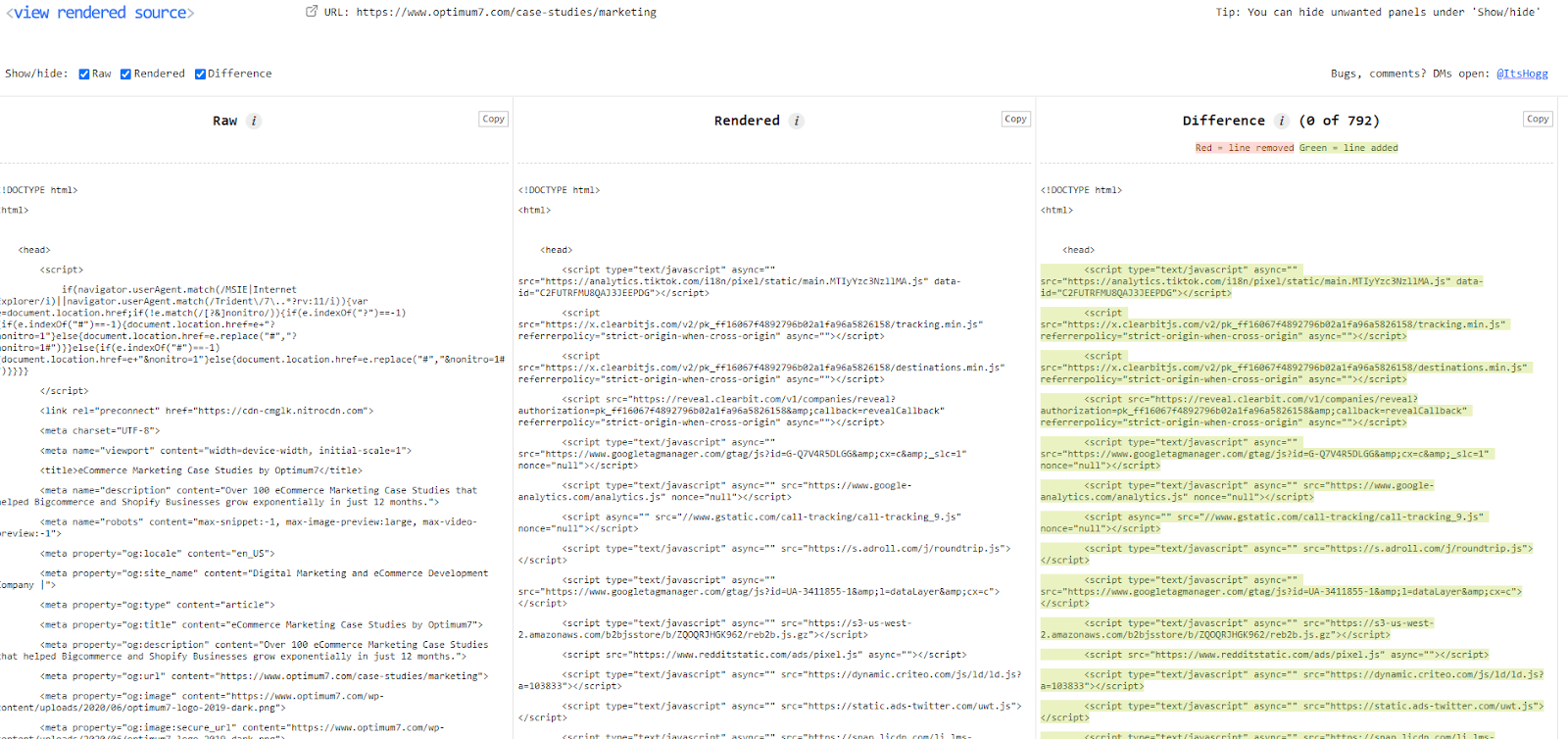Image resolution: width=1568 pixels, height=739 pixels.
Task: Select the Rendered panel heading
Action: tap(747, 121)
